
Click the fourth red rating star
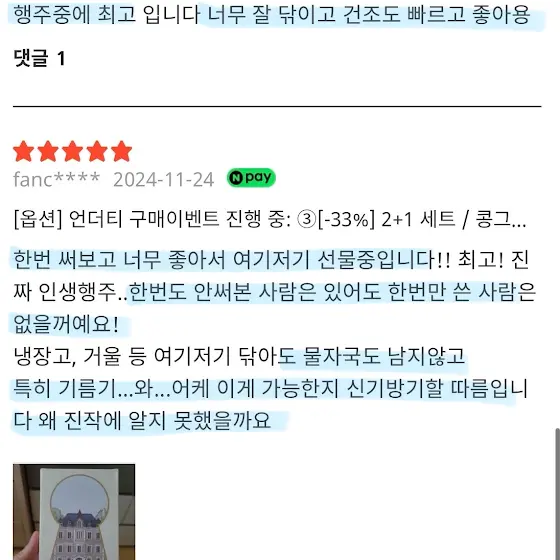[x=97, y=151]
